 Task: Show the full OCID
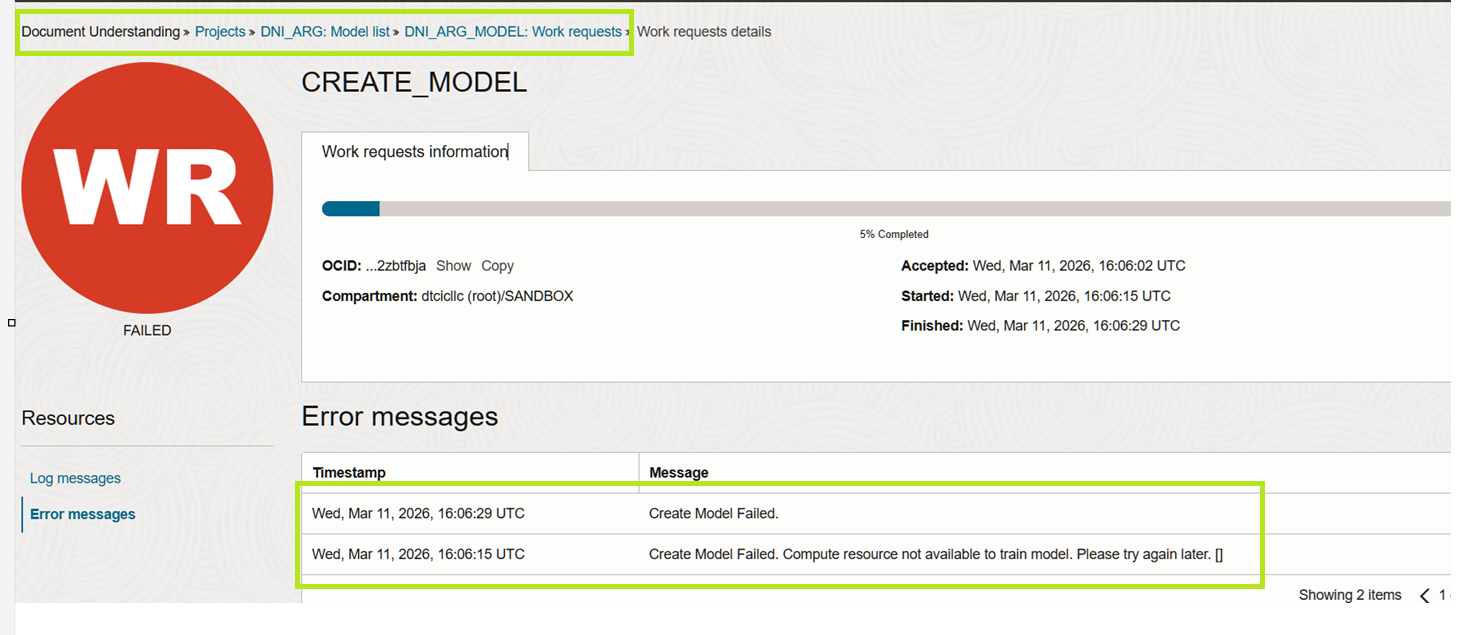tap(453, 266)
